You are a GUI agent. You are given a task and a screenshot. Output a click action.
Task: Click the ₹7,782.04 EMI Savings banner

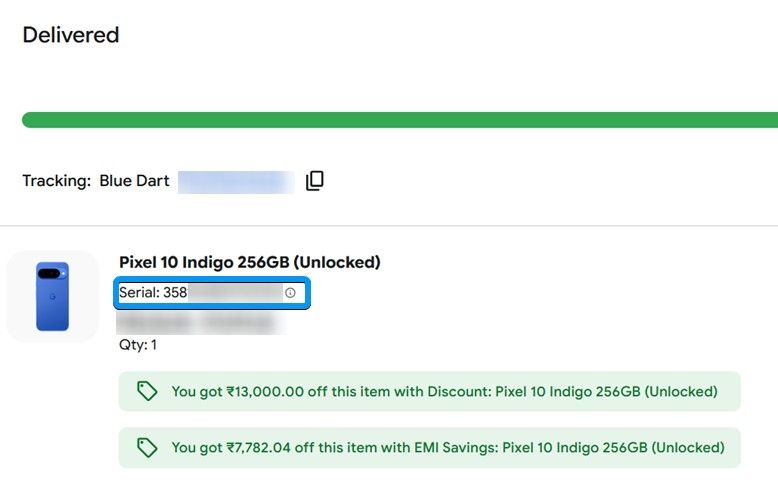430,447
